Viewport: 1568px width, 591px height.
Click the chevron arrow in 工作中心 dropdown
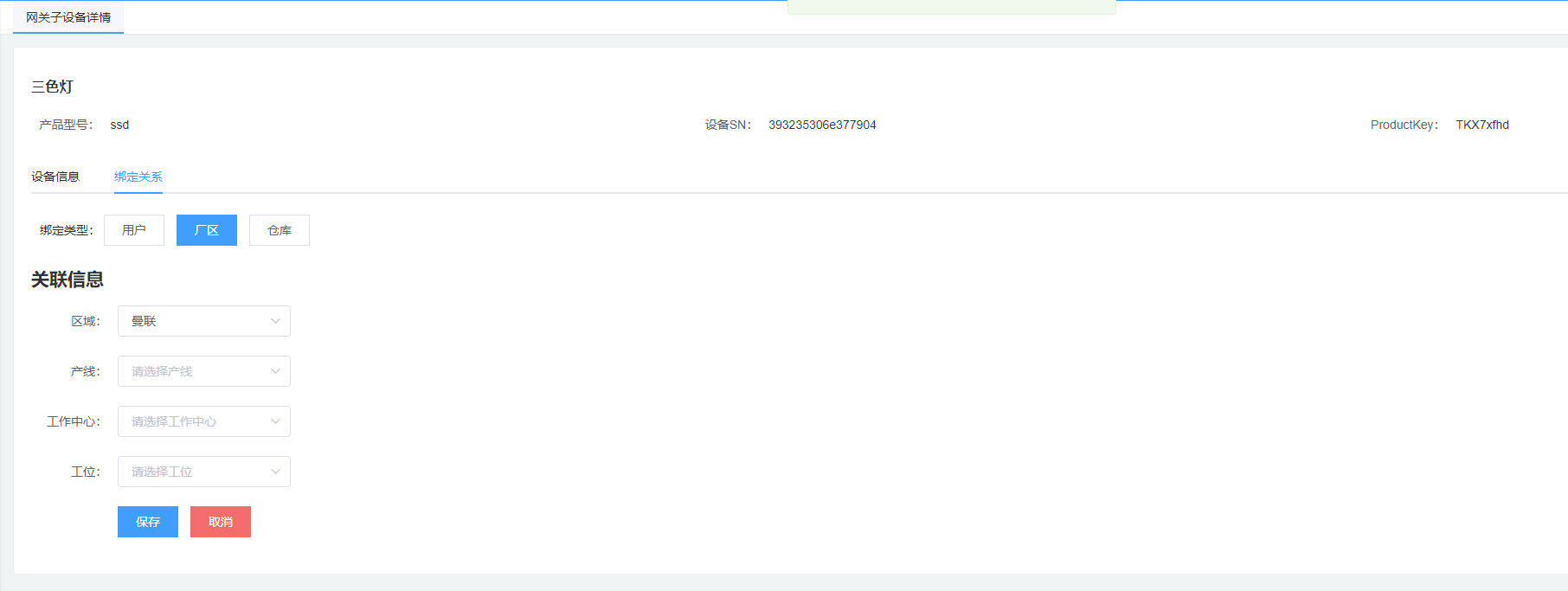pos(275,421)
